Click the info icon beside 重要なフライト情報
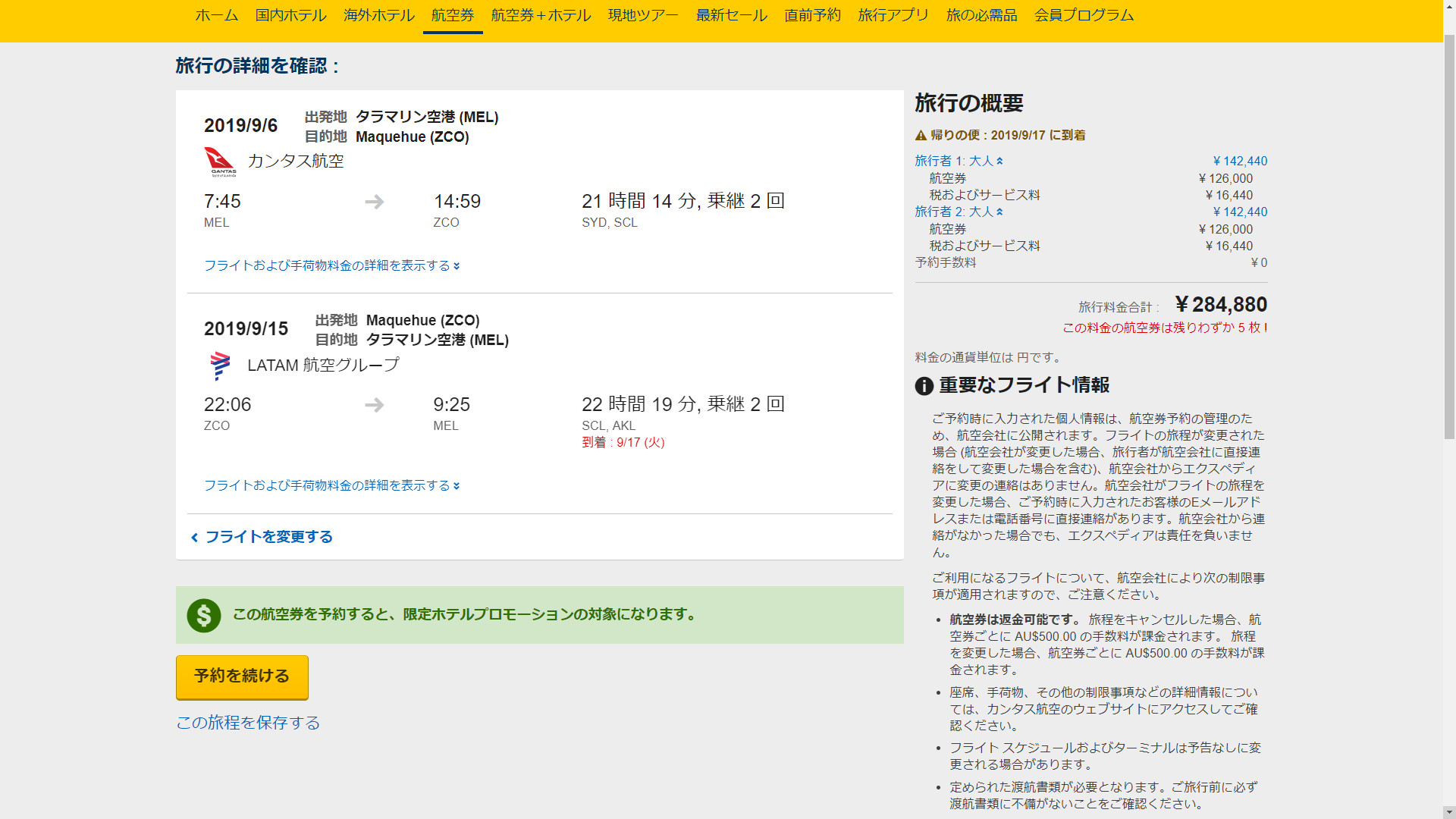Screen dimensions: 1456x819 [924, 386]
